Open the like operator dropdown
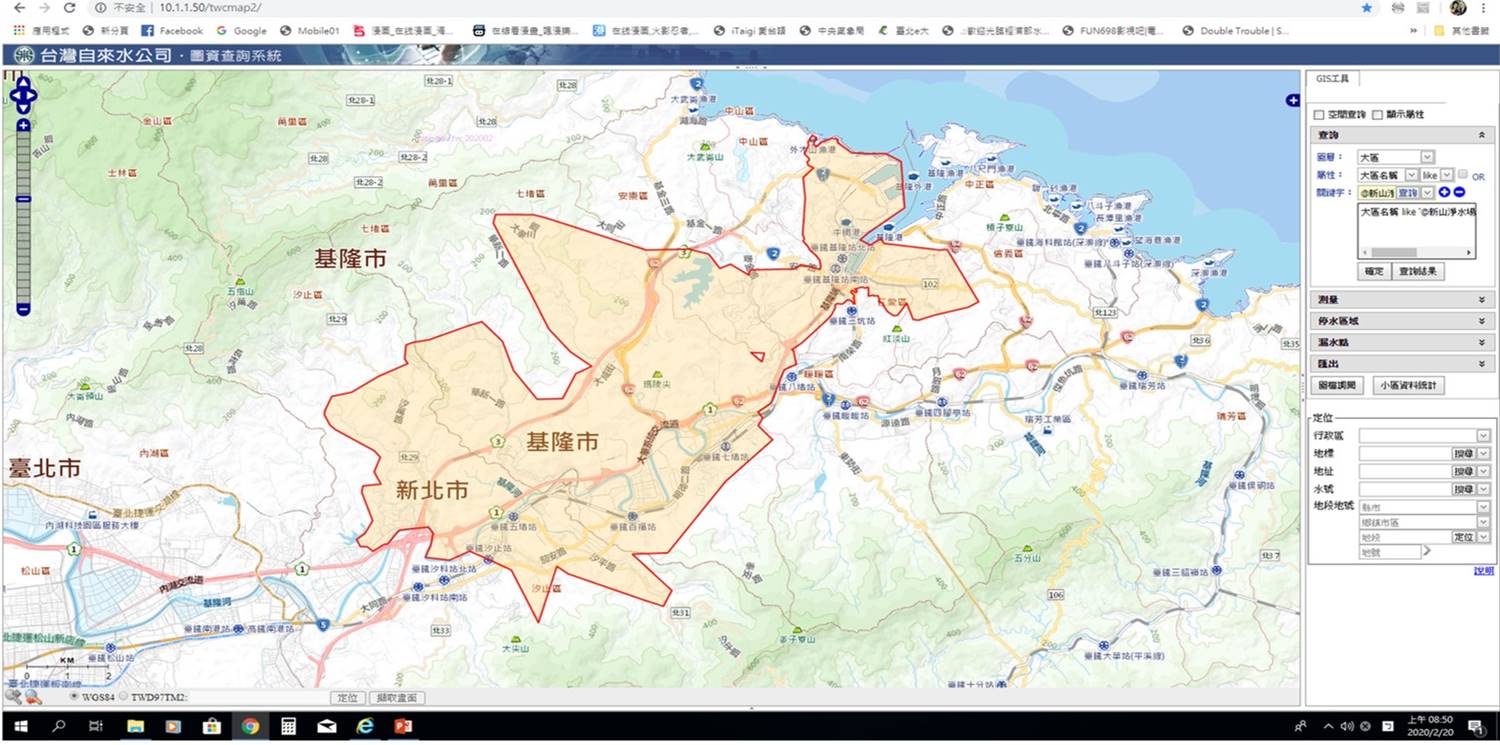This screenshot has width=1500, height=745. (1437, 175)
